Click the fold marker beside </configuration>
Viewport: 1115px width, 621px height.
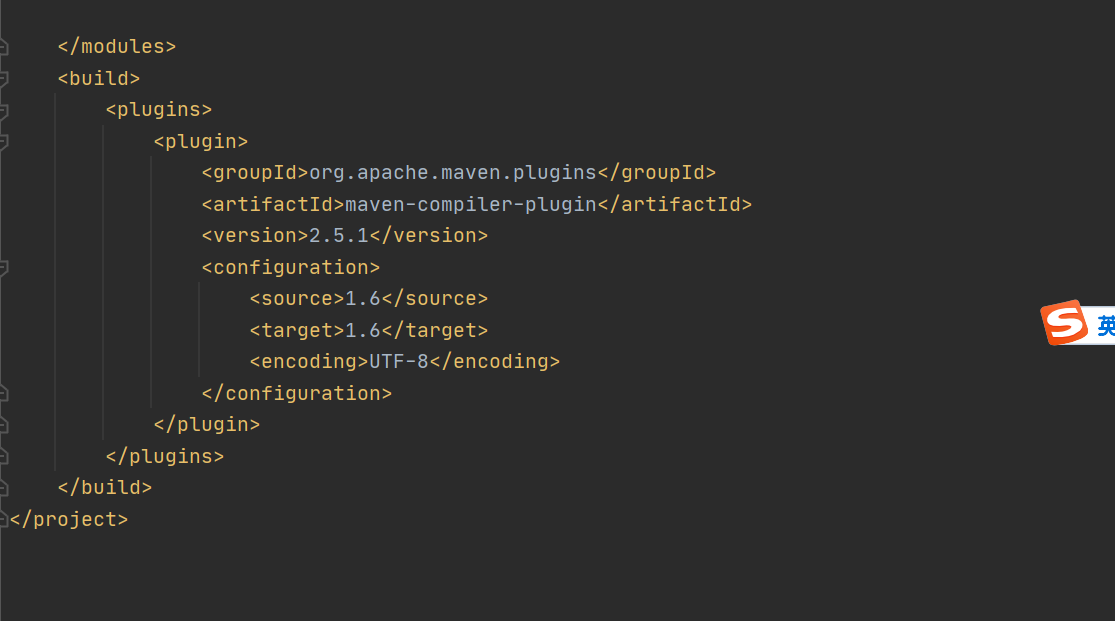[x=4, y=393]
